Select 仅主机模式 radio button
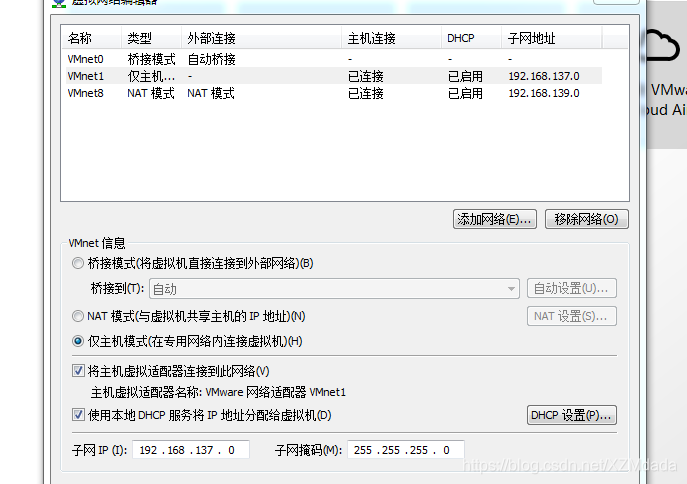The width and height of the screenshot is (687, 484). (x=78, y=341)
